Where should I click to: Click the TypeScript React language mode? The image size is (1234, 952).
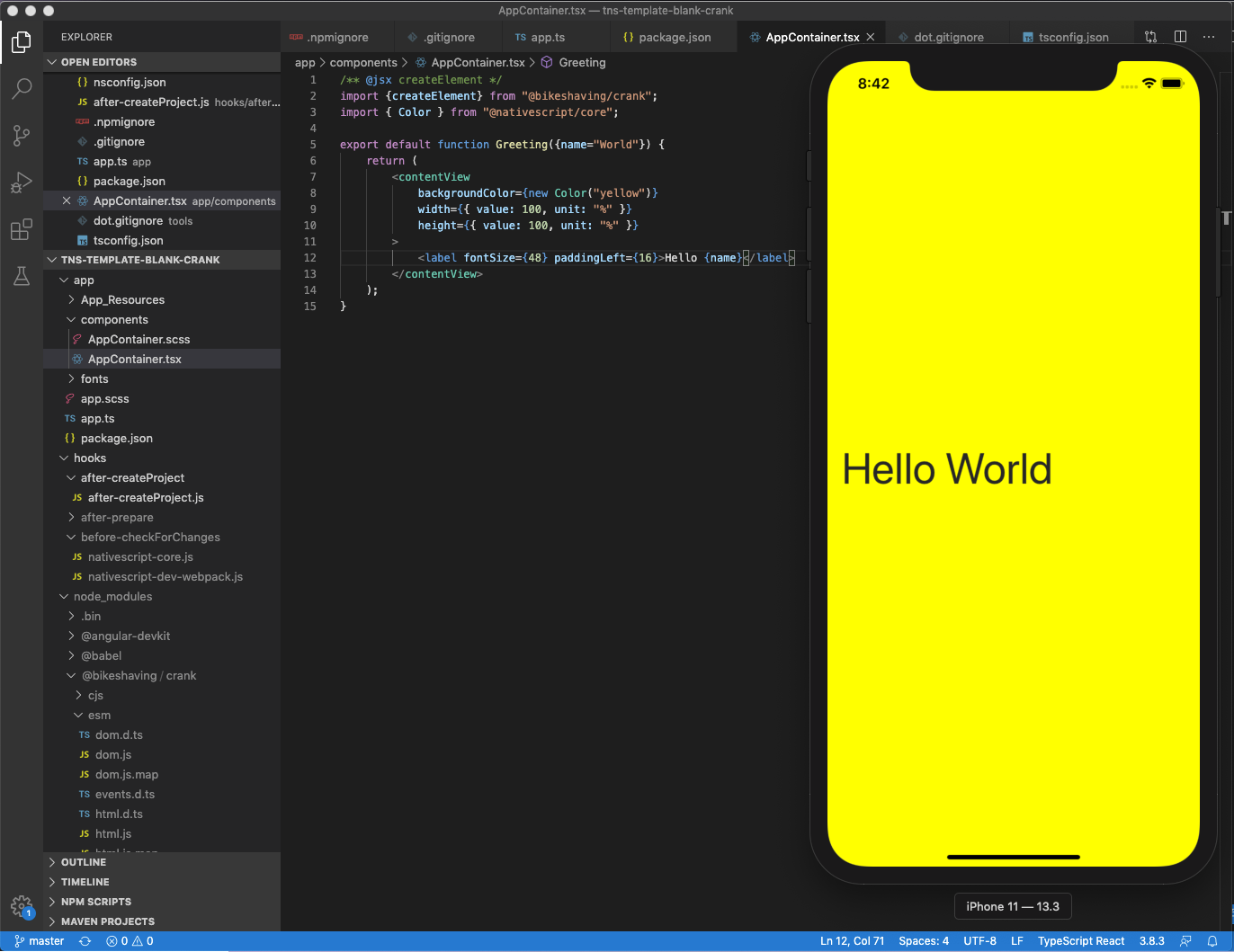click(1081, 941)
